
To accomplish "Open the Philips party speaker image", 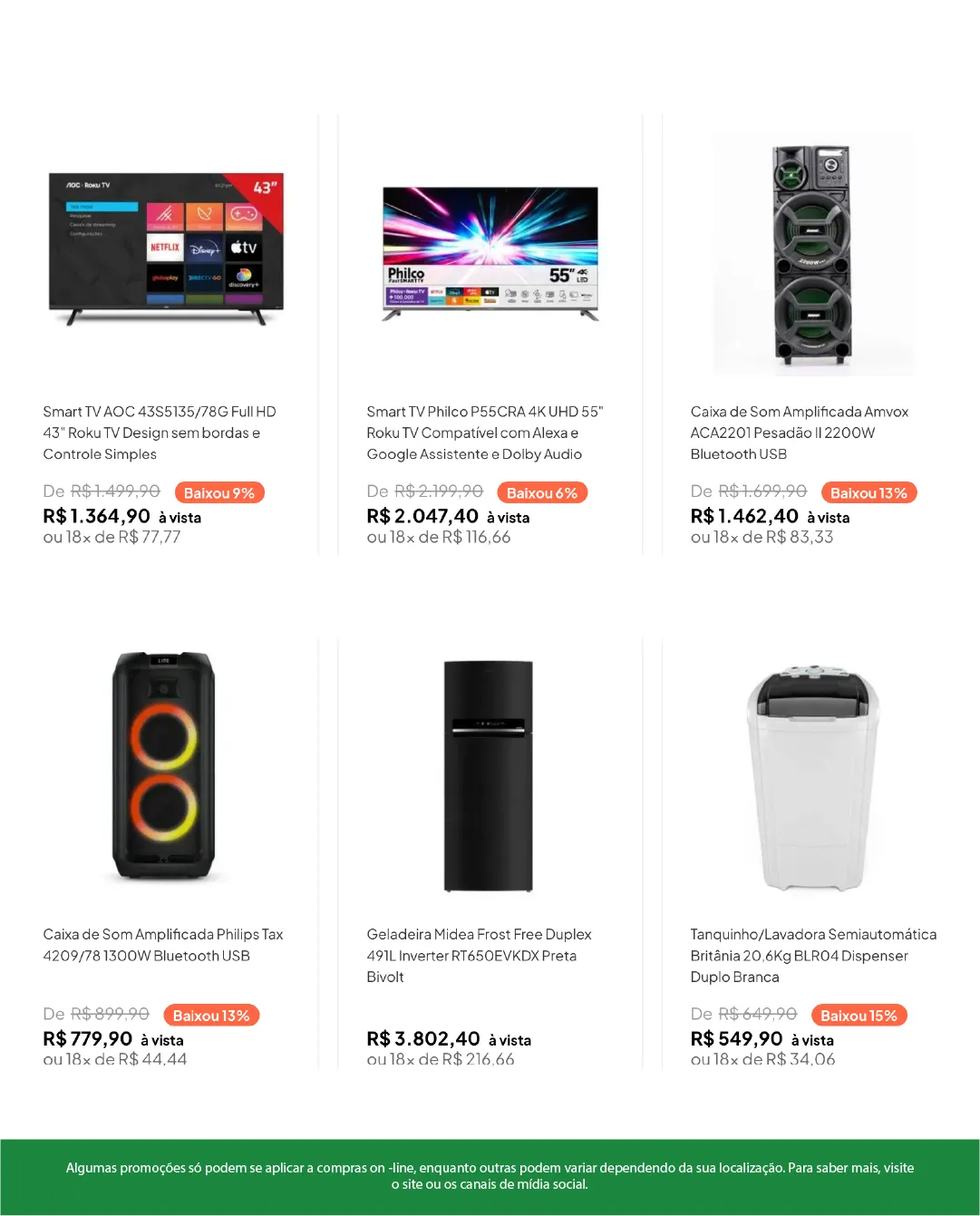I will pyautogui.click(x=164, y=766).
